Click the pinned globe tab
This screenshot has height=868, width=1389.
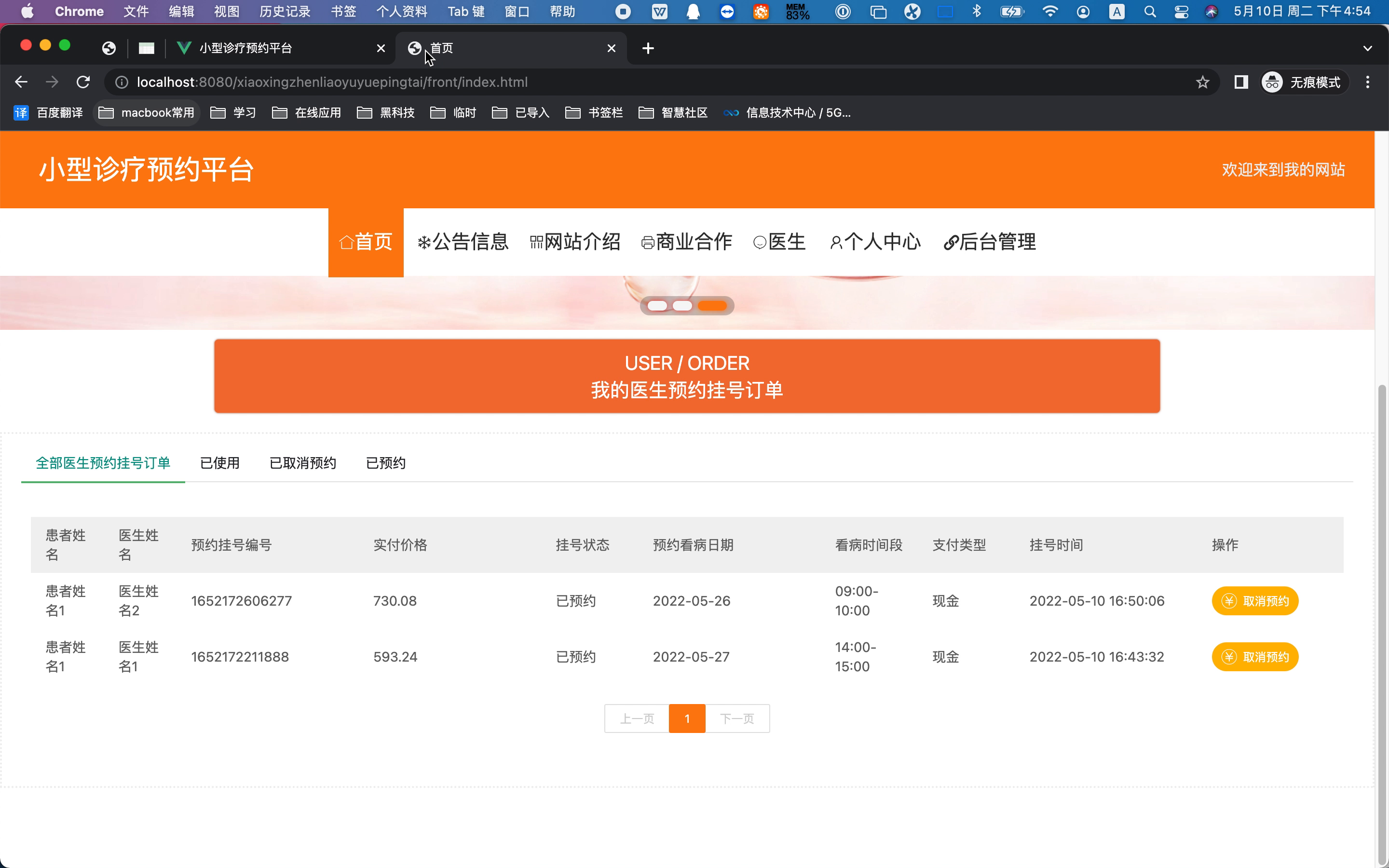[x=109, y=48]
